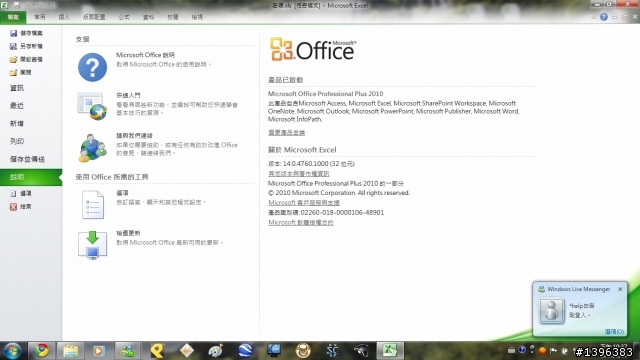Screen dimensions: 640x360
Task: Open the Google Earth icon in the taskbar
Action: coord(245,351)
